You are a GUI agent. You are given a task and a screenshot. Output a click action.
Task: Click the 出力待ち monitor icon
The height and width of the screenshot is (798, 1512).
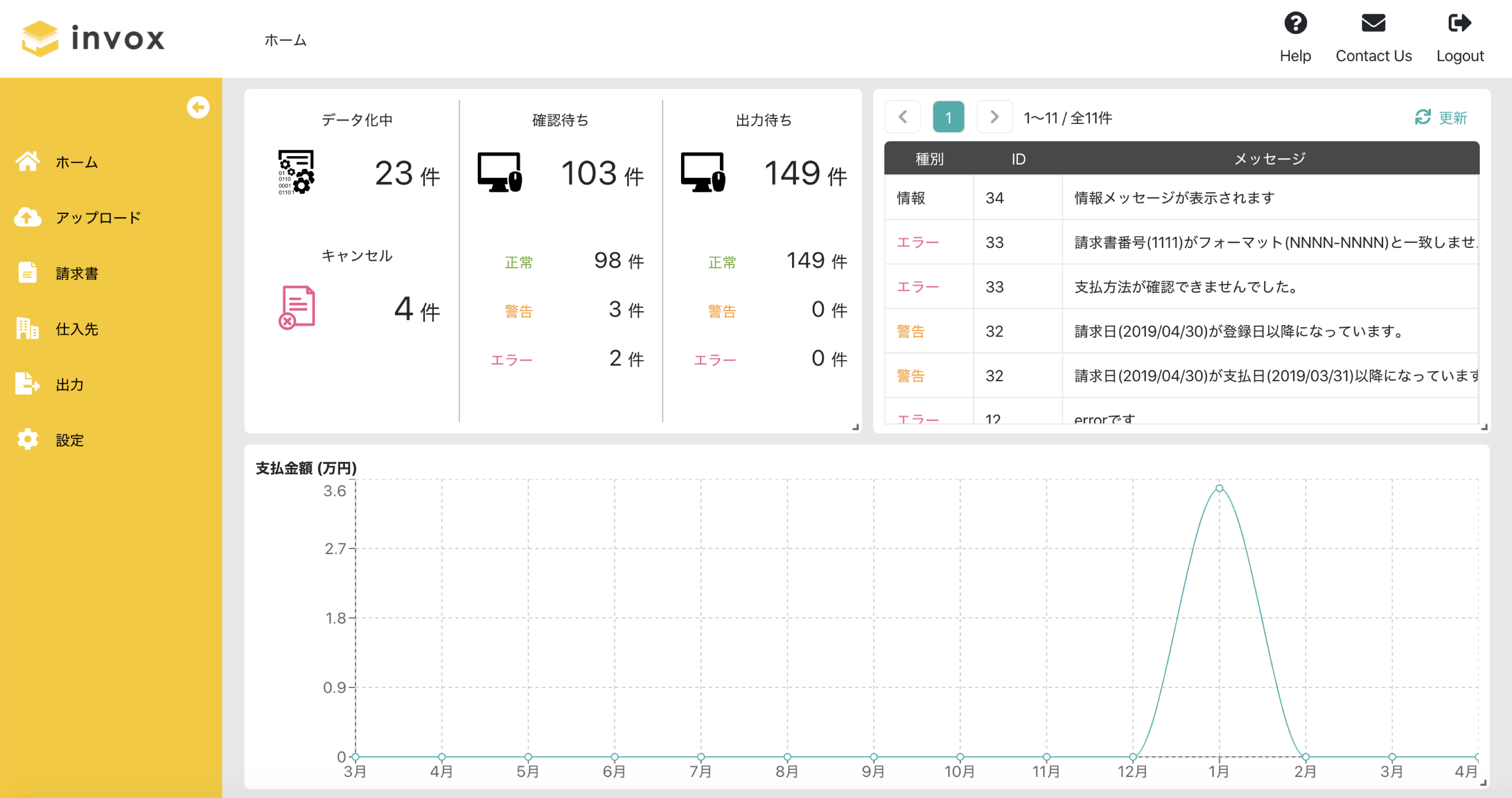[703, 172]
